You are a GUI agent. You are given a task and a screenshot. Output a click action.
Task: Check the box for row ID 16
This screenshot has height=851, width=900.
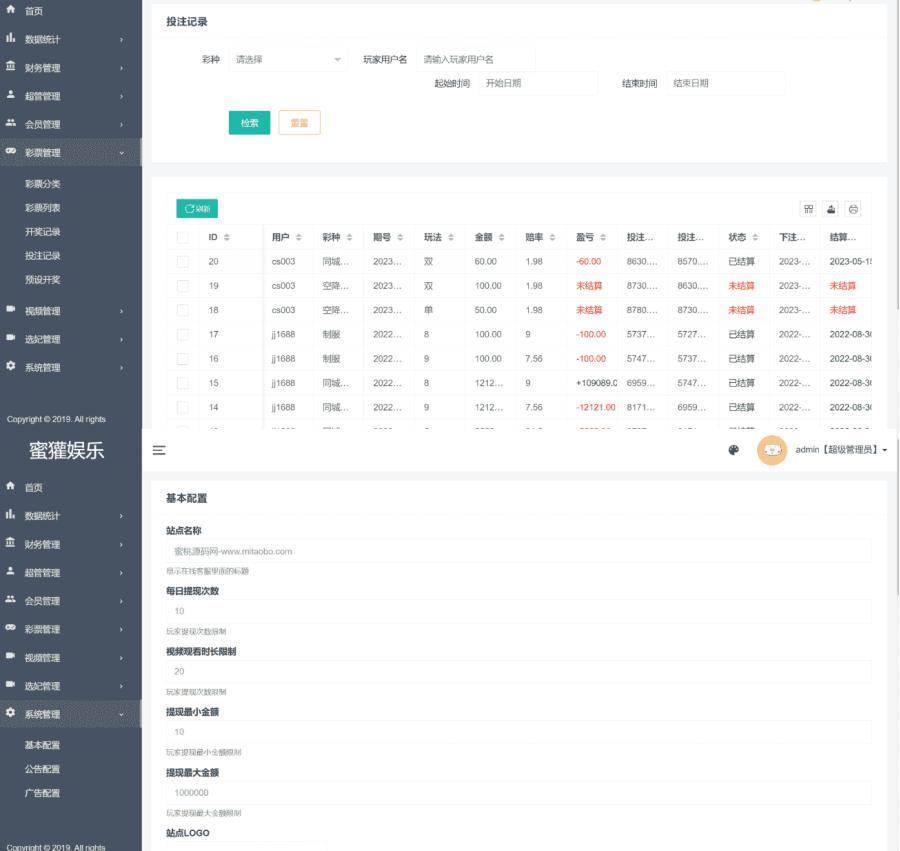pos(183,359)
